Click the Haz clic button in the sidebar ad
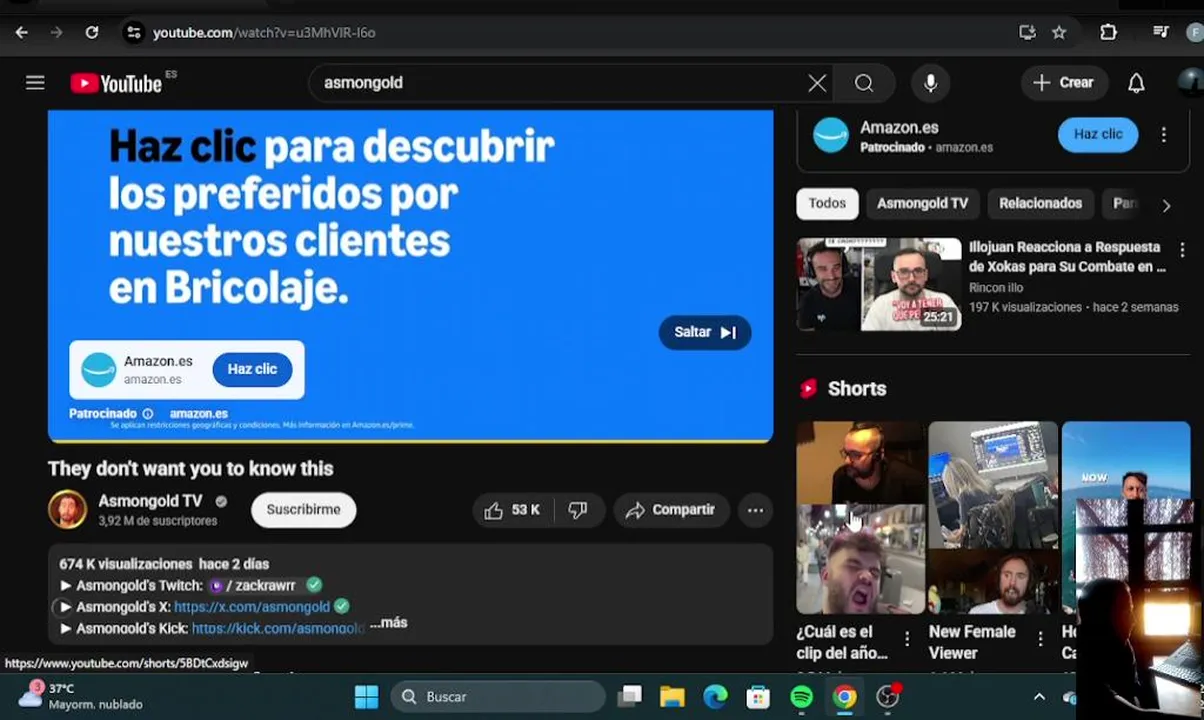 [x=1098, y=134]
